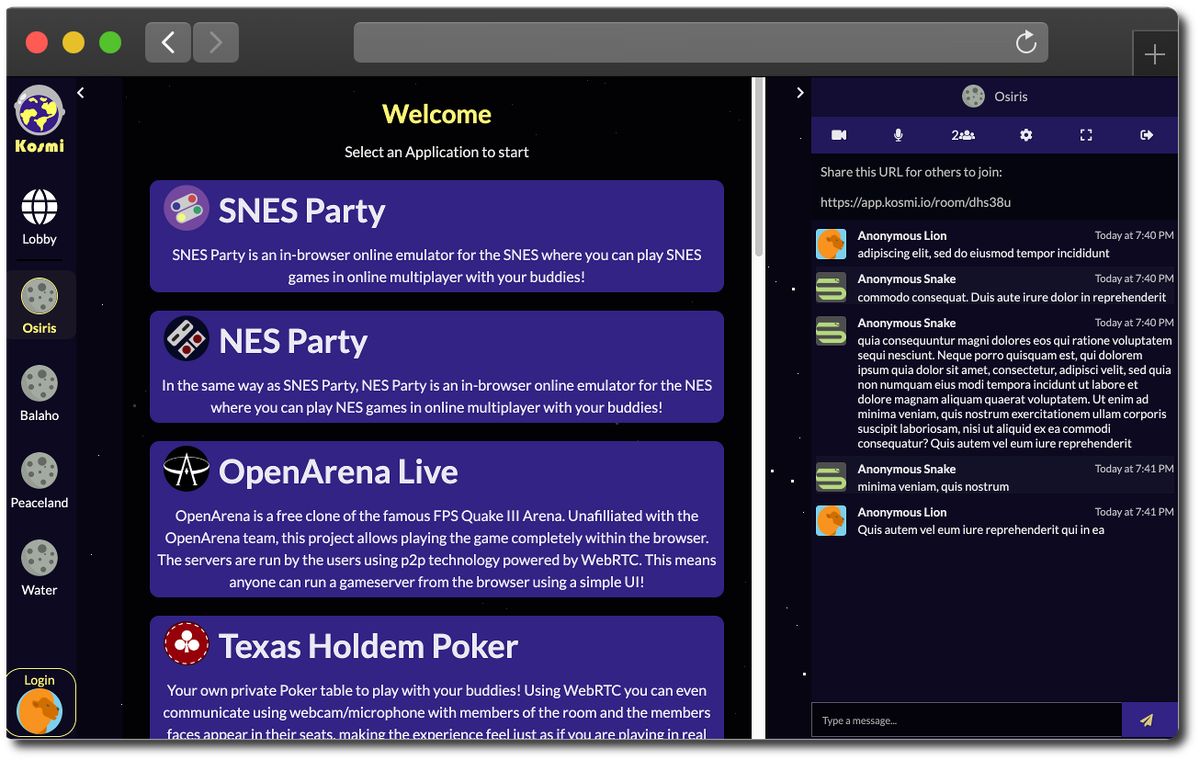Click the 'Today at 7:41 PM' timestamp on last message
This screenshot has height=761, width=1200.
pyautogui.click(x=1134, y=512)
